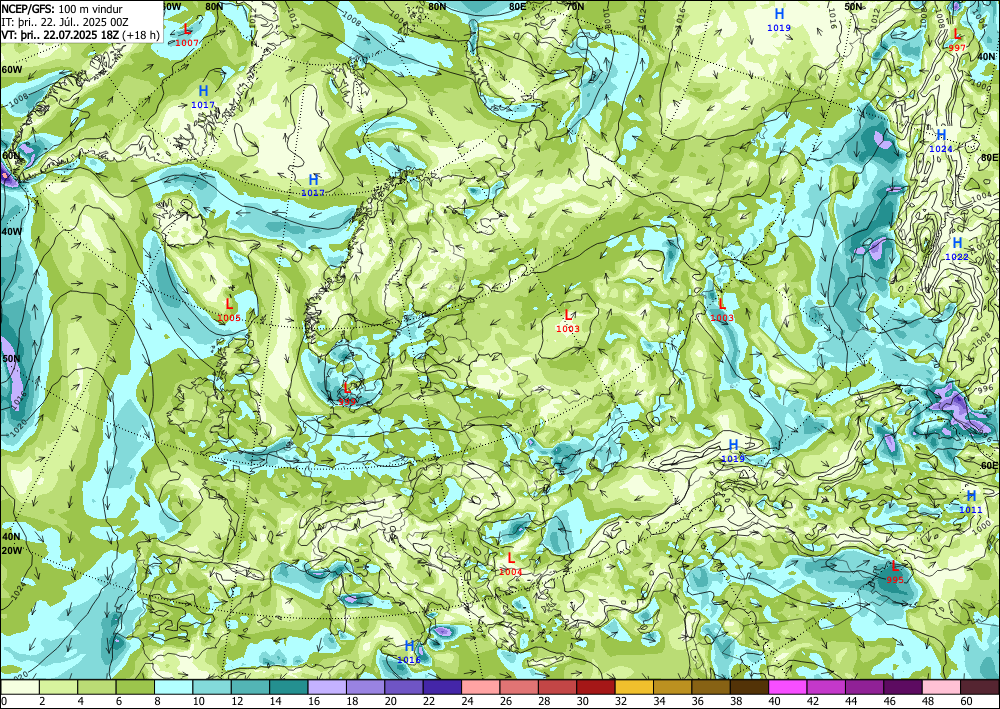The height and width of the screenshot is (709, 1000).
Task: Click the "60N" latitude label
Action: [11, 156]
